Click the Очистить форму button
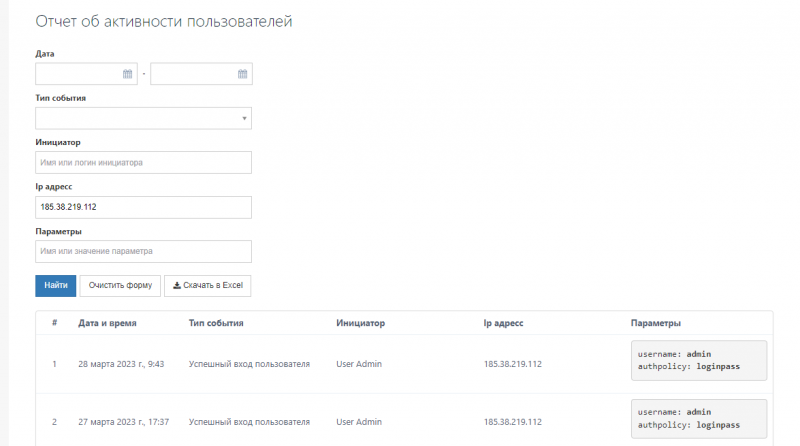Viewport: 800px width, 446px height. (x=120, y=286)
